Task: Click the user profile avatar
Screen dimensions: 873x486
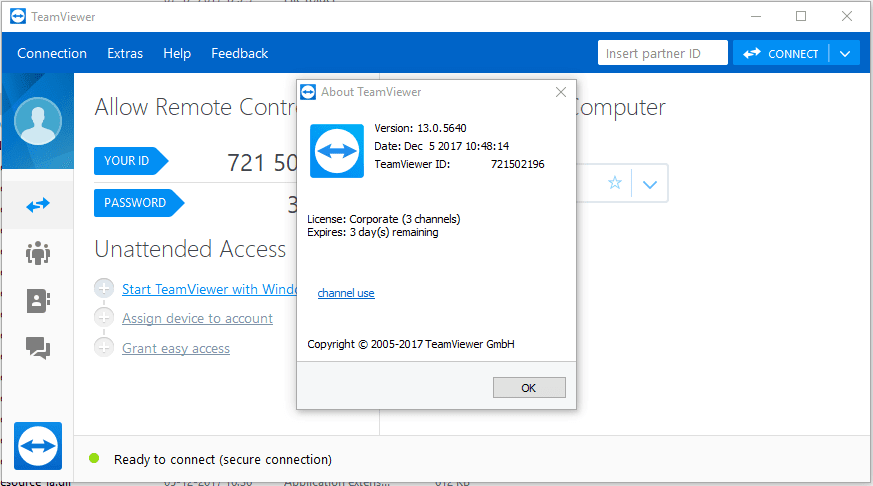Action: pos(38,121)
